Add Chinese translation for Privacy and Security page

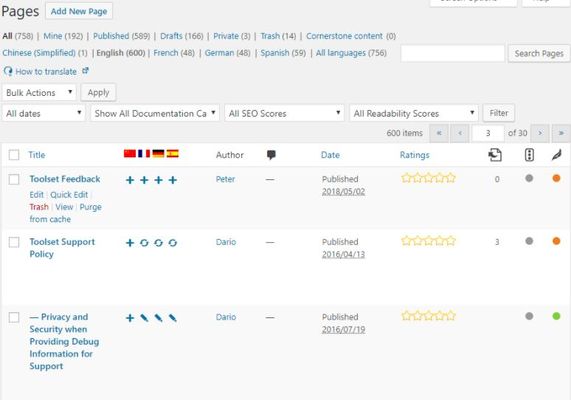(x=130, y=318)
